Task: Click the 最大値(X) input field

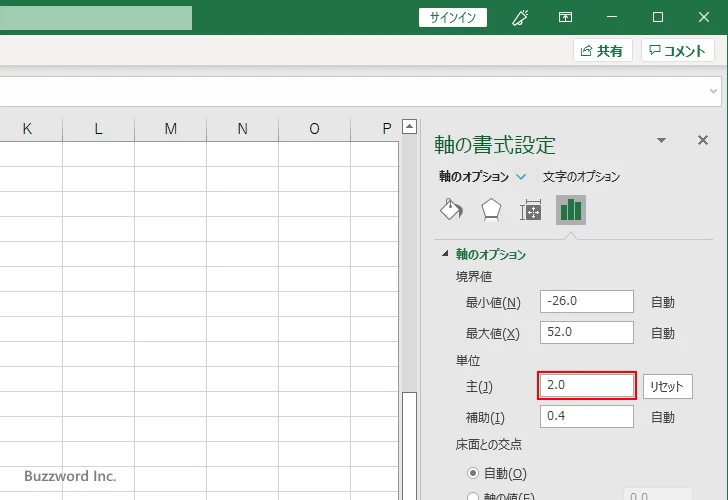Action: coord(586,332)
